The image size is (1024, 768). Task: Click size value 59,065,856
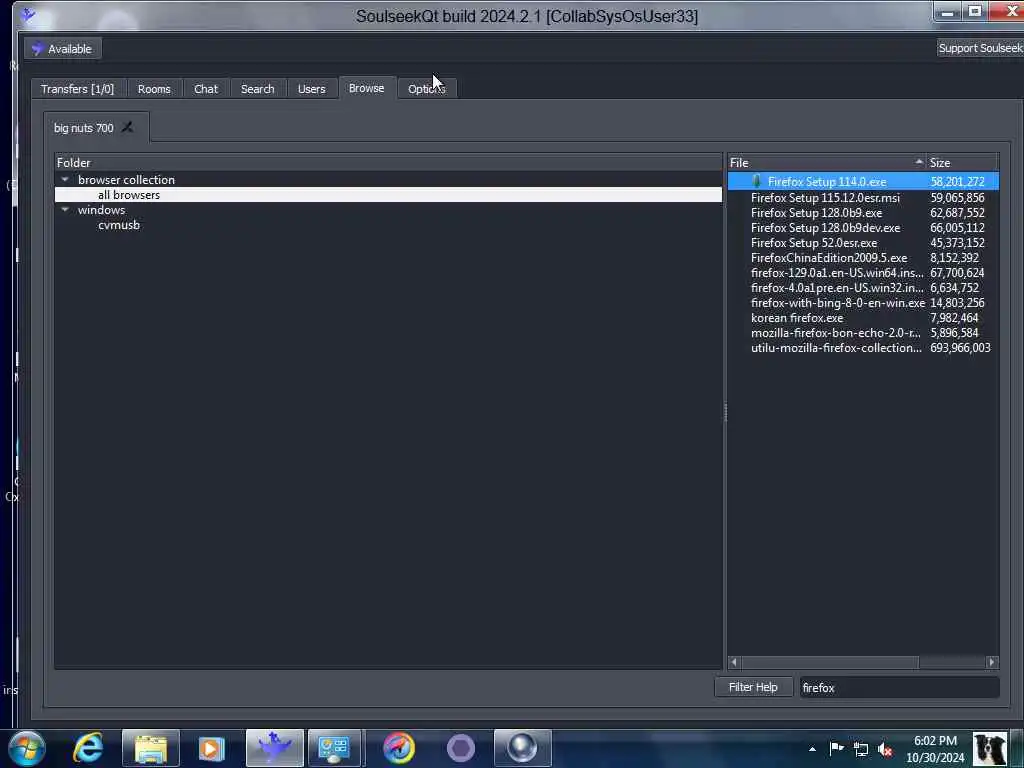(957, 197)
